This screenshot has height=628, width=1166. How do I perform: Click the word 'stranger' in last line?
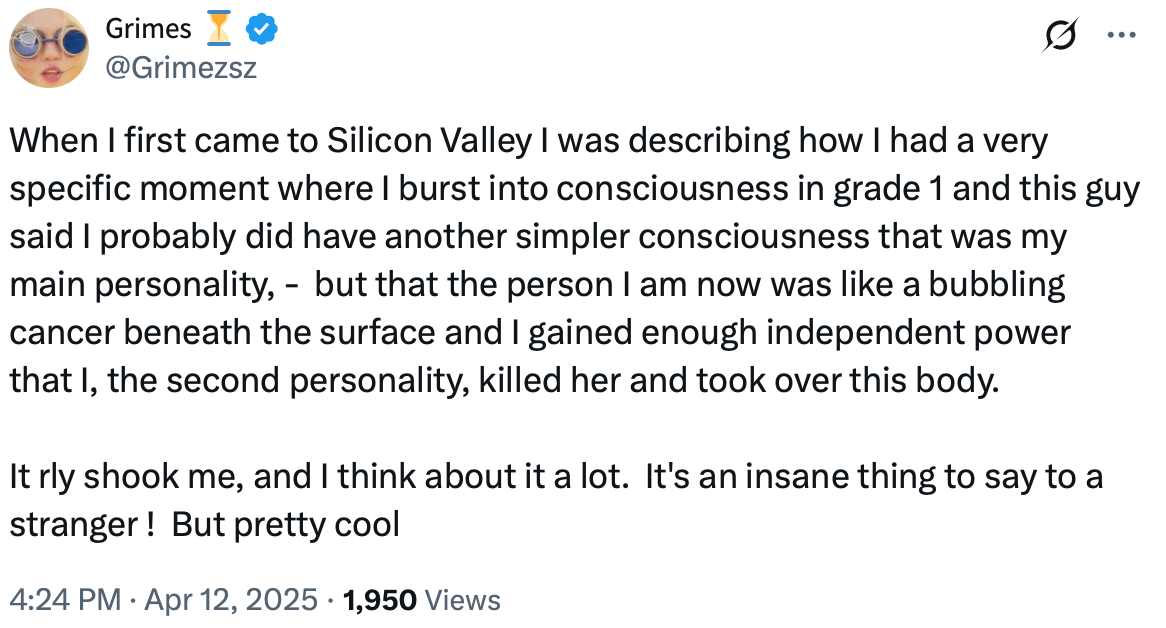[73, 525]
